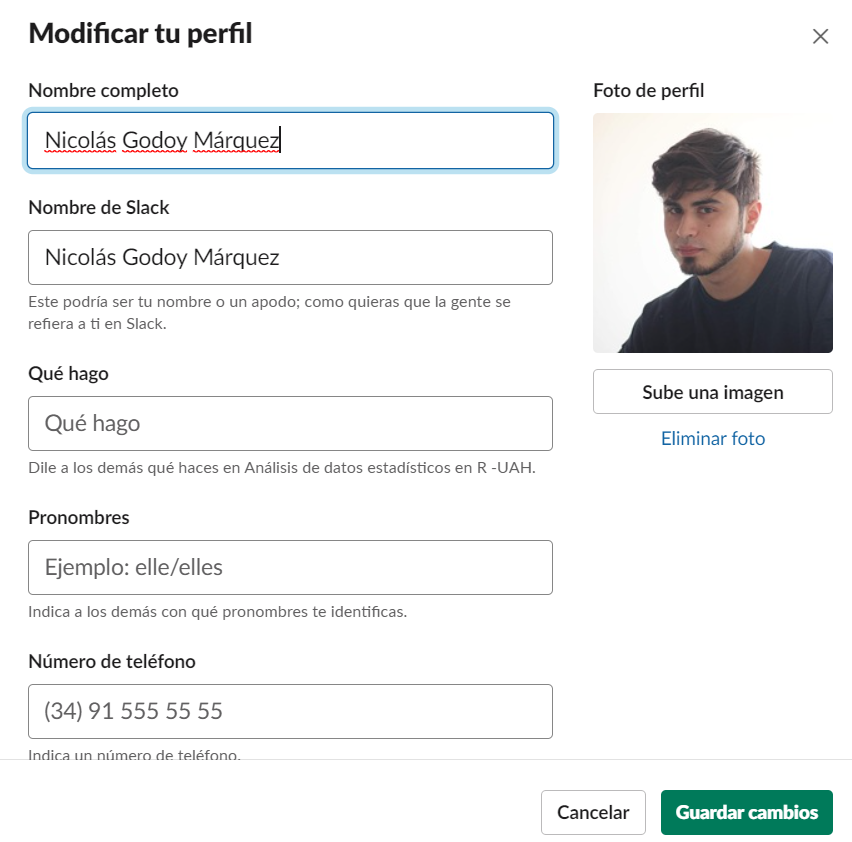Activate the Número de teléfono field
The image size is (852, 842).
(x=290, y=711)
